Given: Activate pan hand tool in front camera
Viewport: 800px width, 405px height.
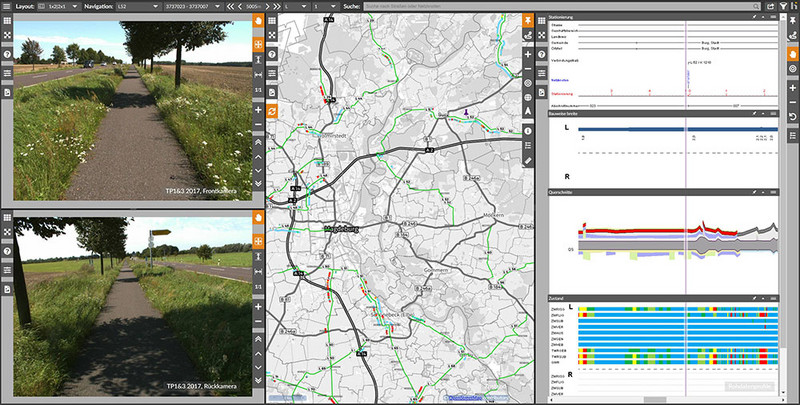Looking at the screenshot, I should coord(258,21).
